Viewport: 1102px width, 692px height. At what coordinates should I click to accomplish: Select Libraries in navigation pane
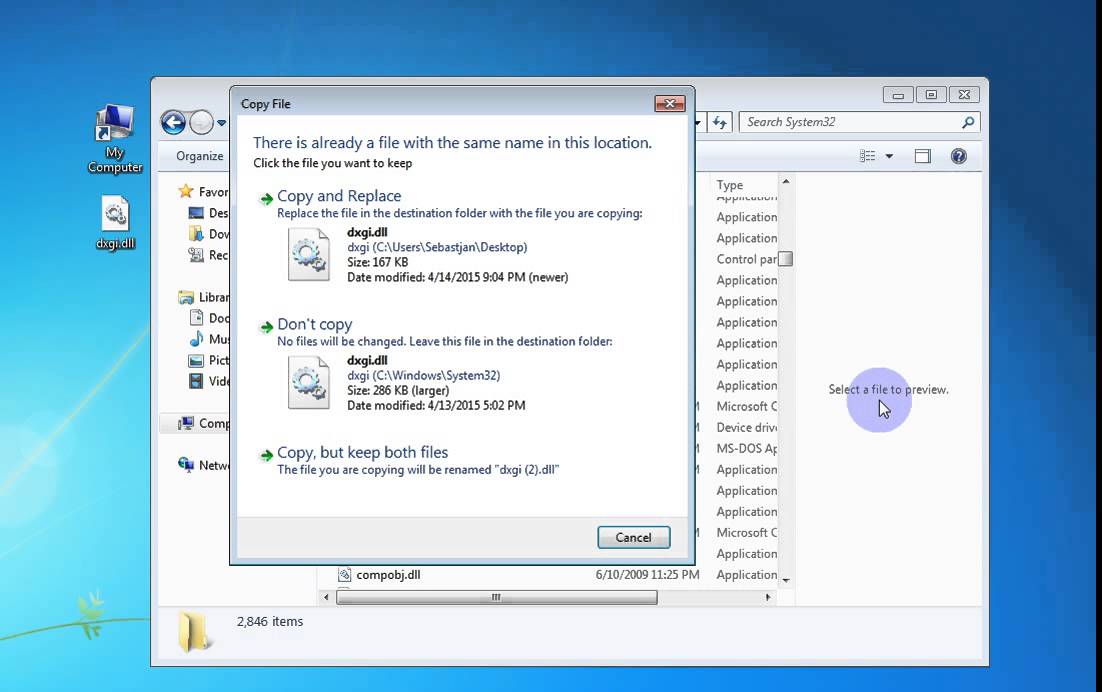pos(204,297)
